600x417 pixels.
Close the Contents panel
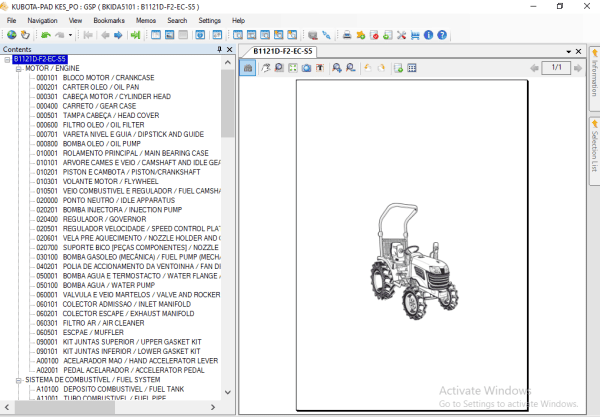(x=229, y=49)
